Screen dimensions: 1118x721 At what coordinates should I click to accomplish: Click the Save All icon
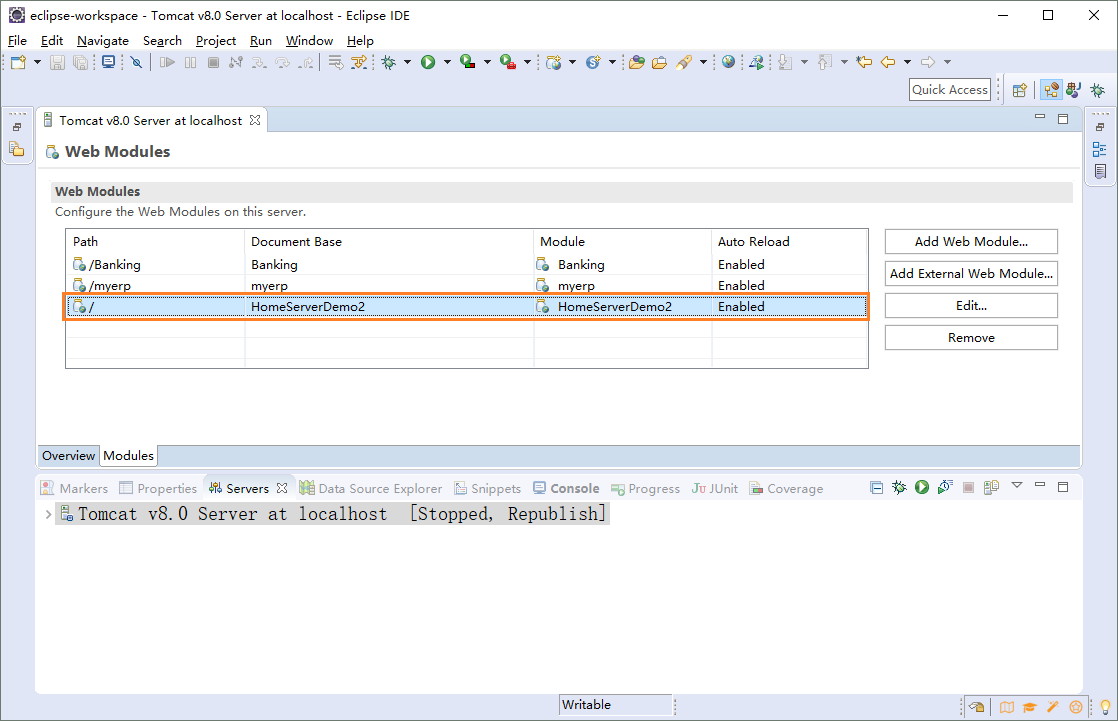pyautogui.click(x=81, y=62)
